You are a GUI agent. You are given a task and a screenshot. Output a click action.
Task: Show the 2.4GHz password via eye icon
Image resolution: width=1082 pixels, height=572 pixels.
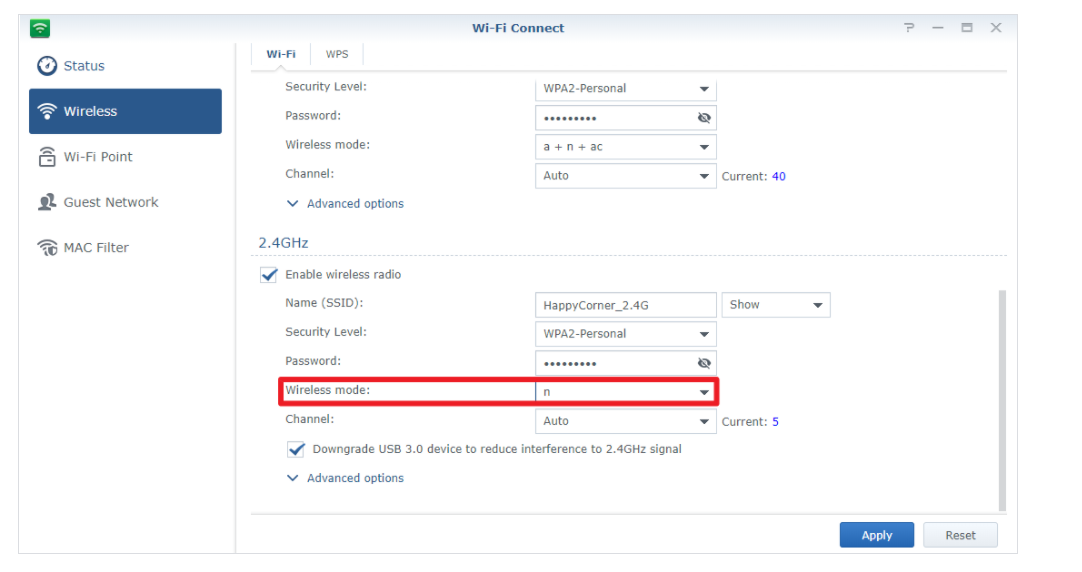[x=704, y=363]
